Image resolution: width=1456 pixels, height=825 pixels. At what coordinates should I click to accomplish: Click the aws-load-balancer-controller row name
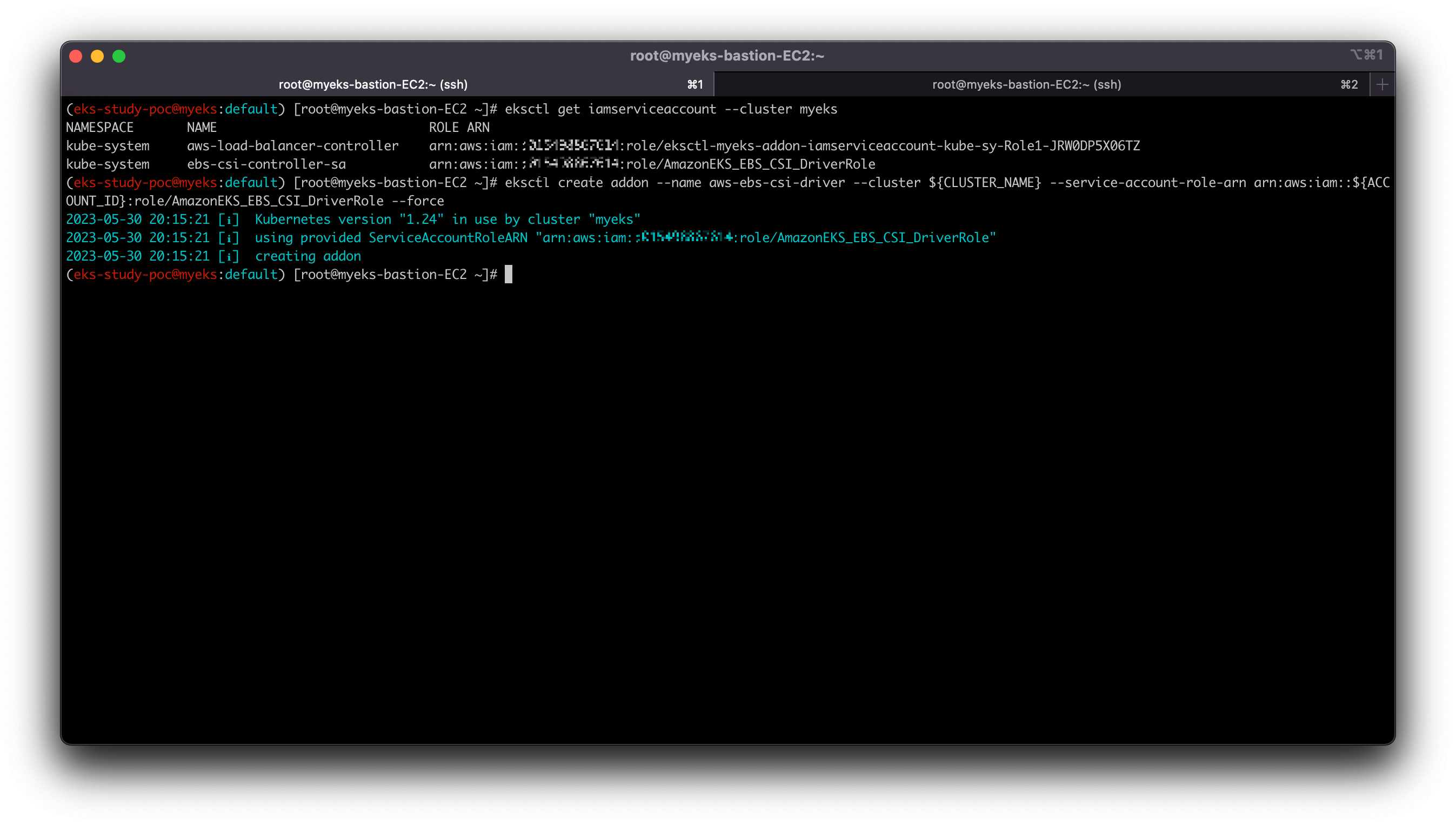[292, 145]
